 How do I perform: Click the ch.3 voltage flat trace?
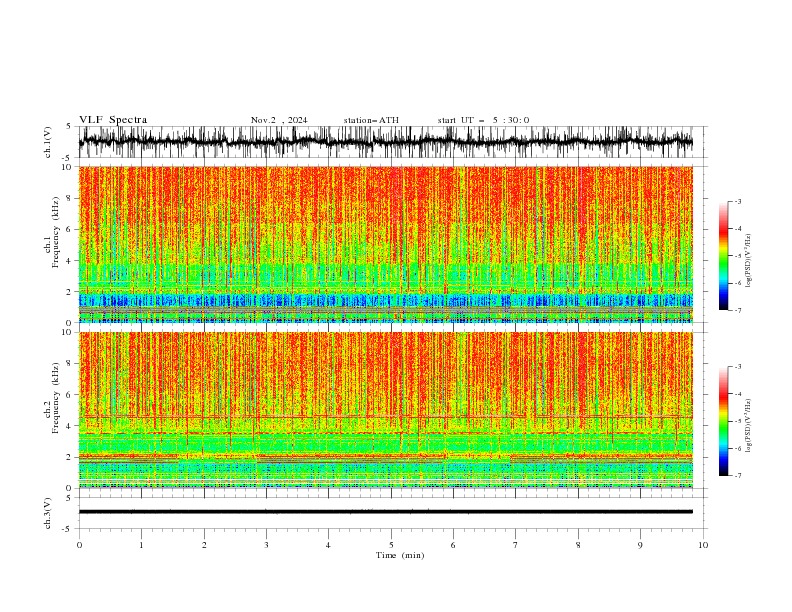click(385, 512)
